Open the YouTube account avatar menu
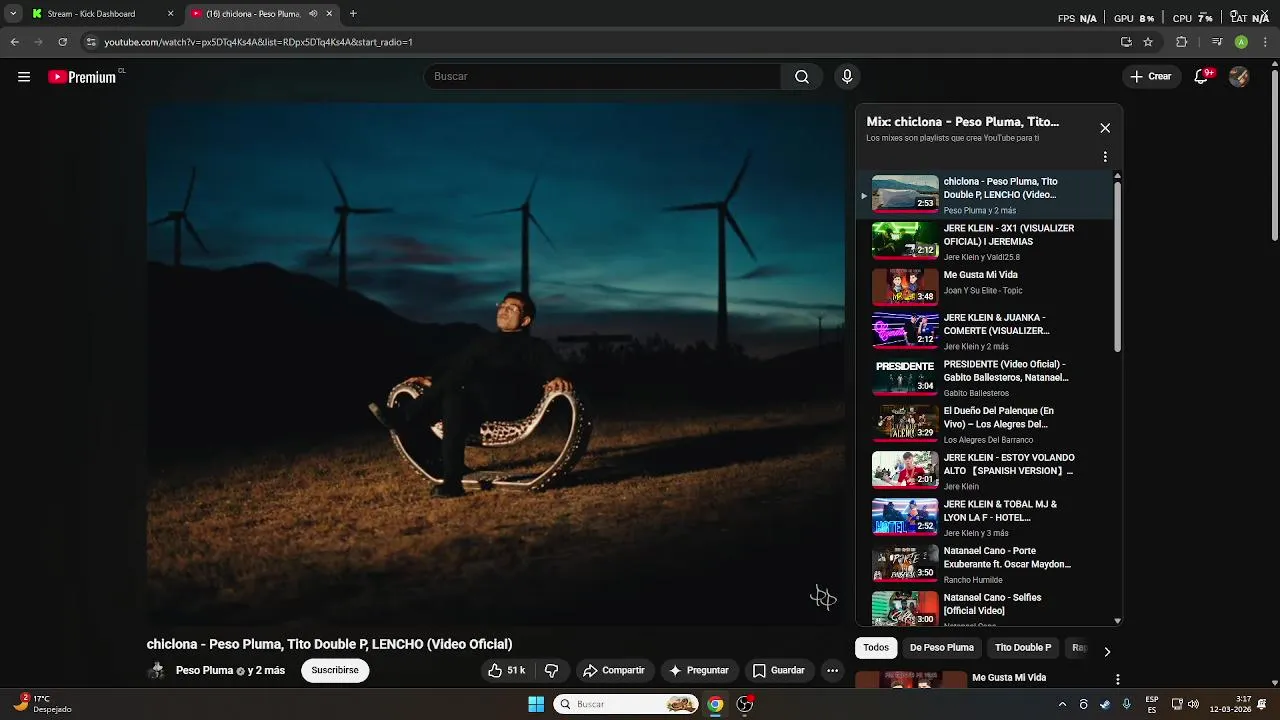Screen dimensions: 1280x720 [1239, 77]
